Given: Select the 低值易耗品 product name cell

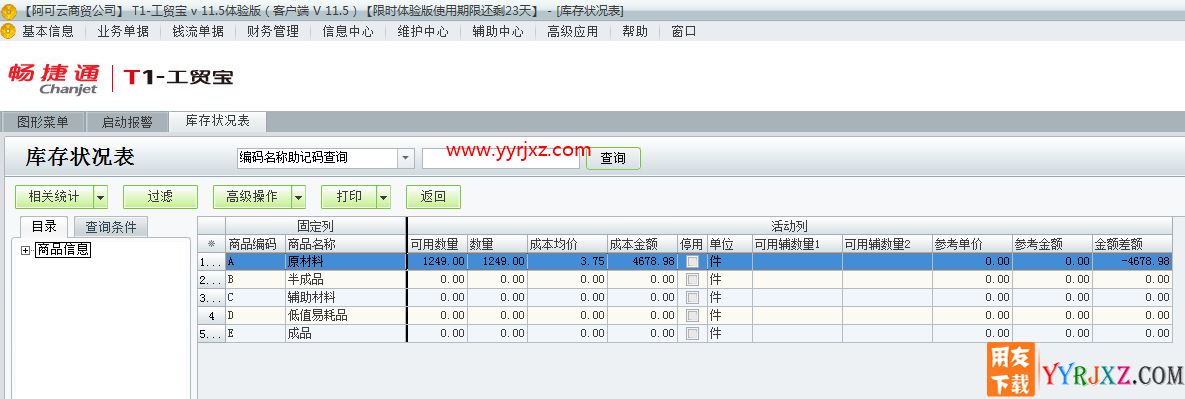Looking at the screenshot, I should point(345,315).
